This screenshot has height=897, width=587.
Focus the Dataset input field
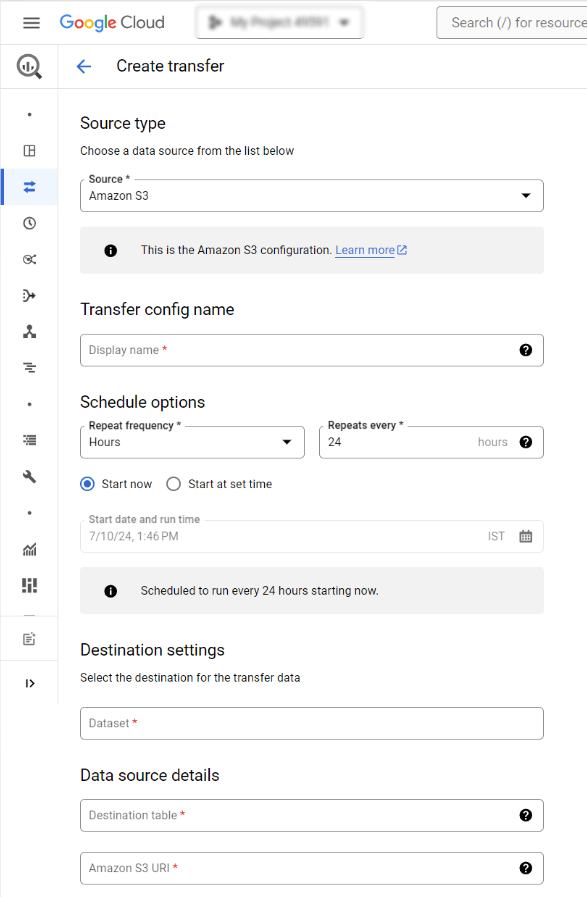click(x=312, y=723)
